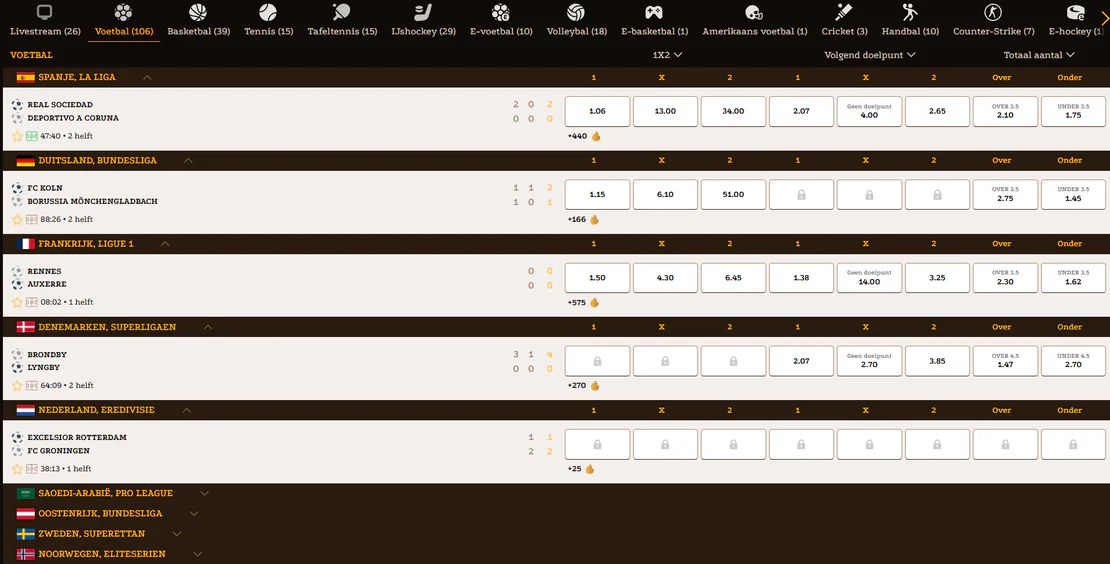
Task: Show +270 more markets for Brondby
Action: 584,386
